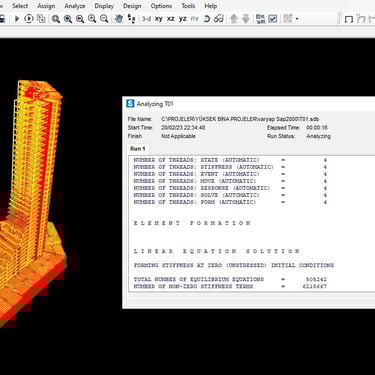Click the overlapping squares icon beside circled play
375x375 pixels.
click(41, 19)
